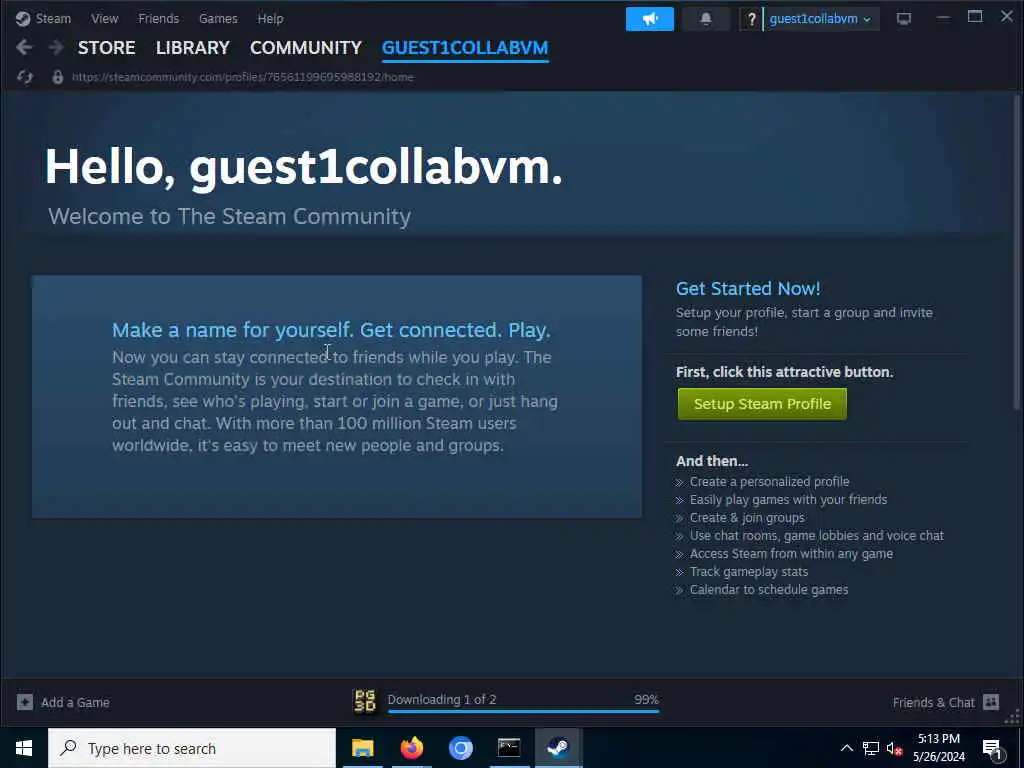Viewport: 1024px width, 768px height.
Task: Click the Setup Steam Profile button
Action: click(x=762, y=404)
